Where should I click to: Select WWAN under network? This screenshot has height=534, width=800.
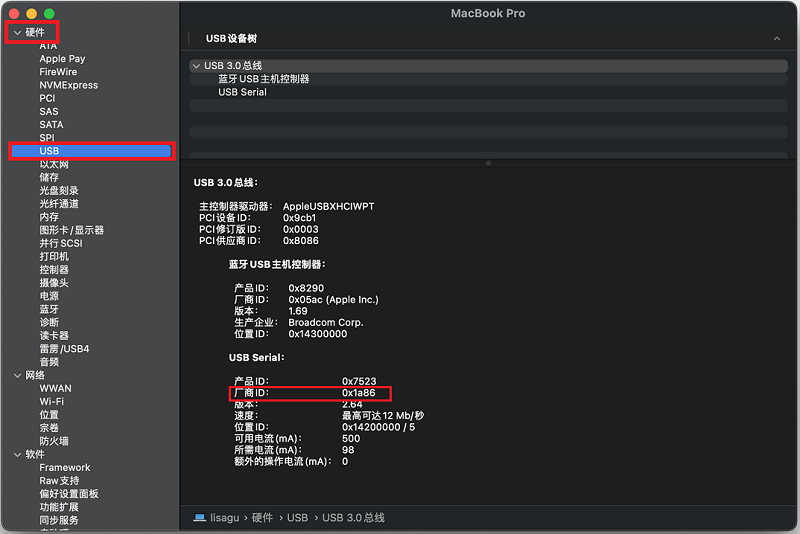(56, 389)
